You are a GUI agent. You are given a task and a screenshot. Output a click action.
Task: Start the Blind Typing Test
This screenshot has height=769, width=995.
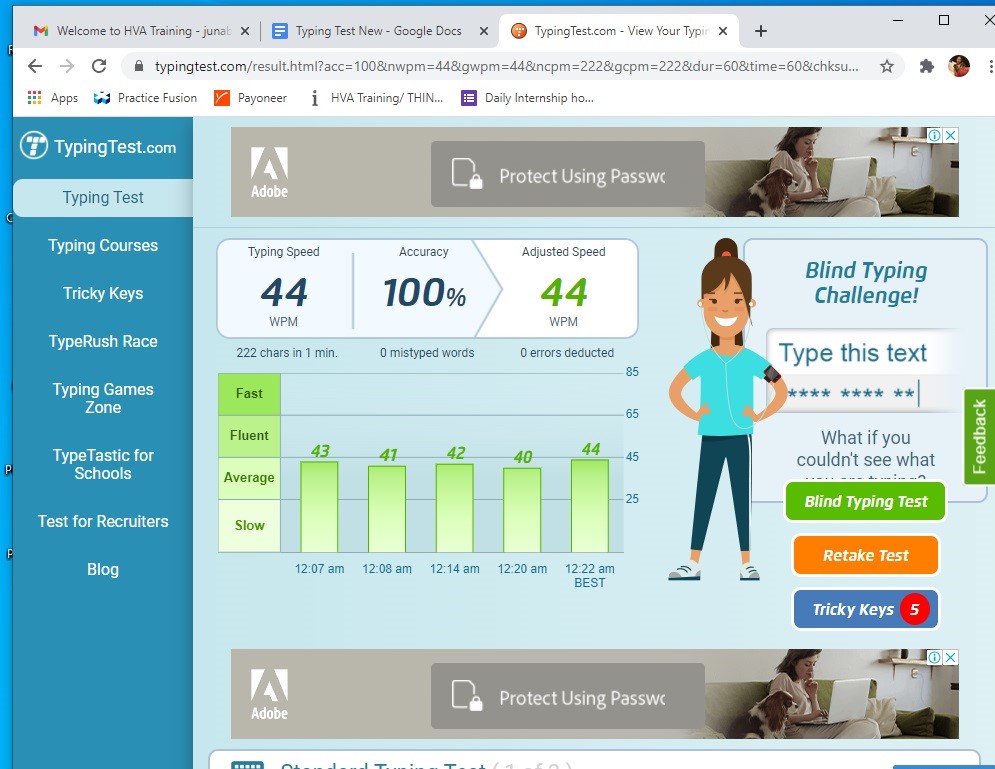(866, 501)
